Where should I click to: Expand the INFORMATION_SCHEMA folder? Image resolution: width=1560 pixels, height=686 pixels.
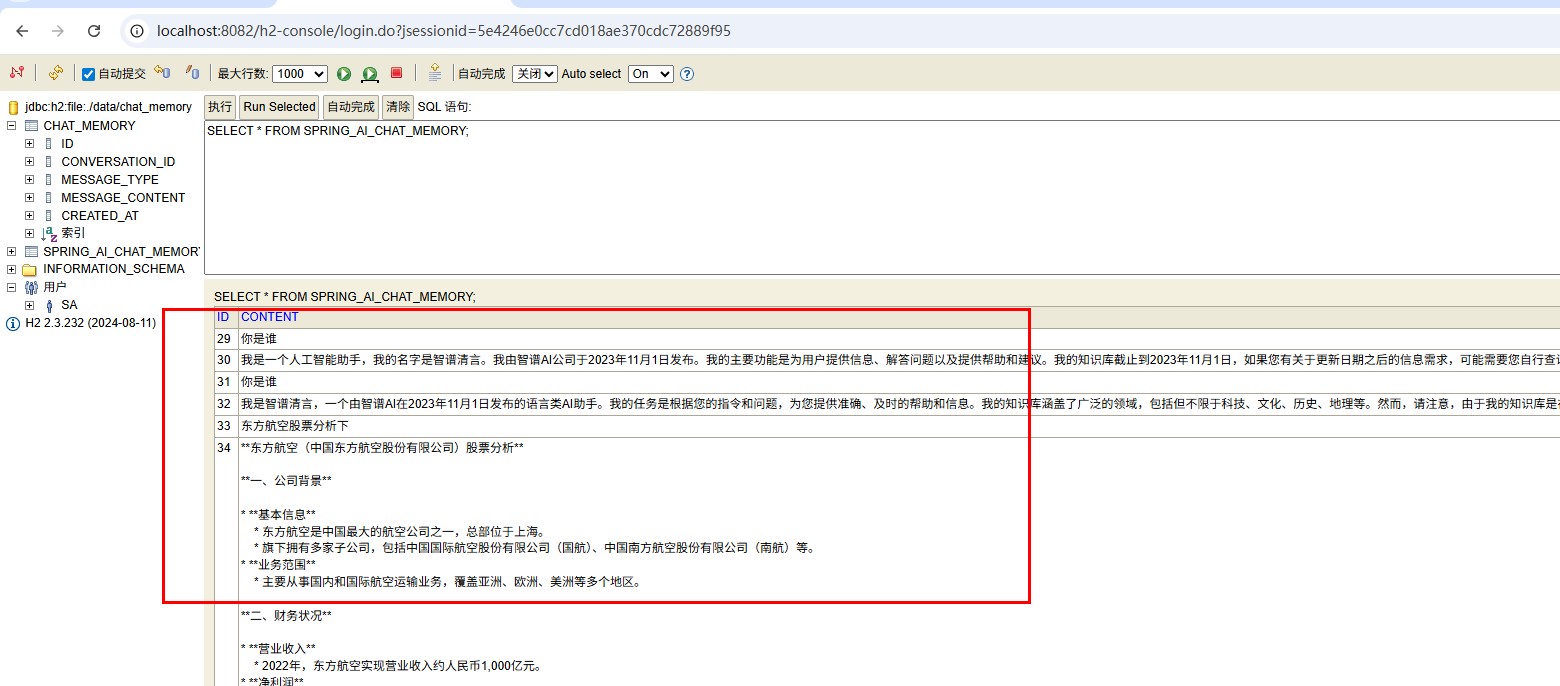pos(12,269)
